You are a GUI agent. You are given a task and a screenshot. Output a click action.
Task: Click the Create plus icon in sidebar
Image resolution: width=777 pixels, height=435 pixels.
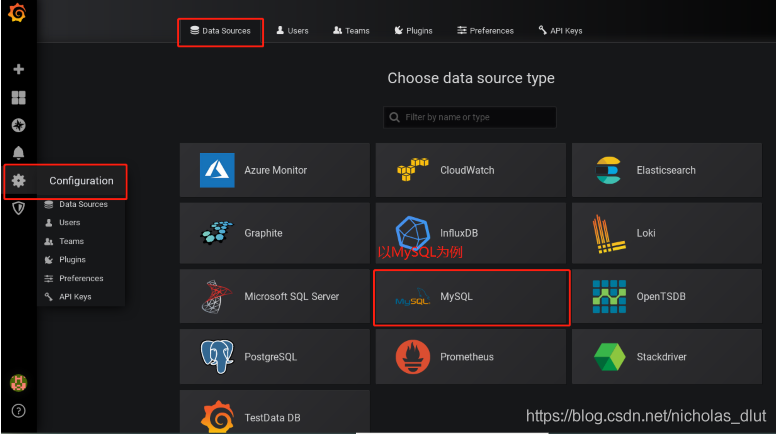click(18, 69)
